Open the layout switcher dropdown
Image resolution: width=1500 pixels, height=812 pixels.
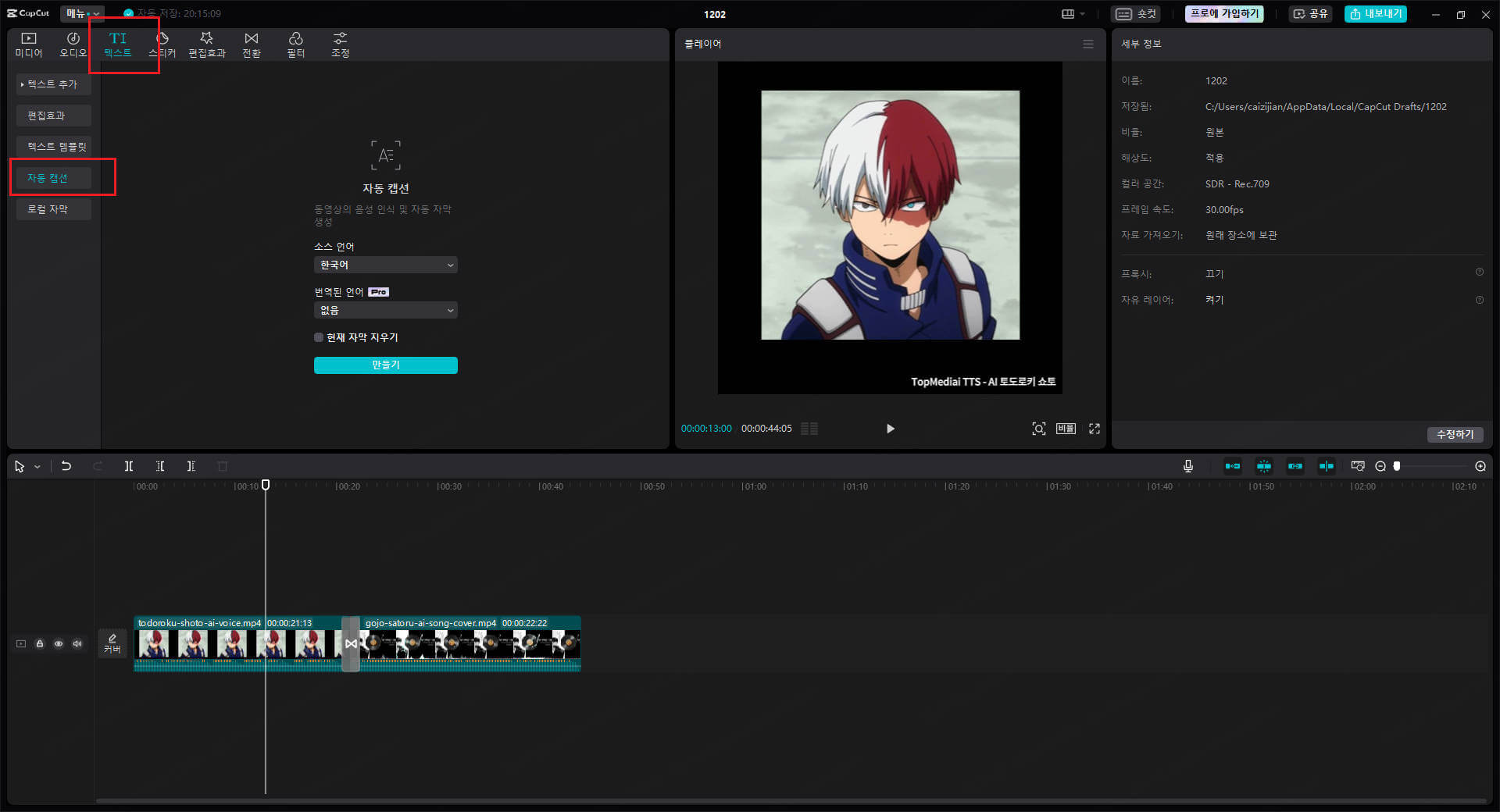[1073, 14]
